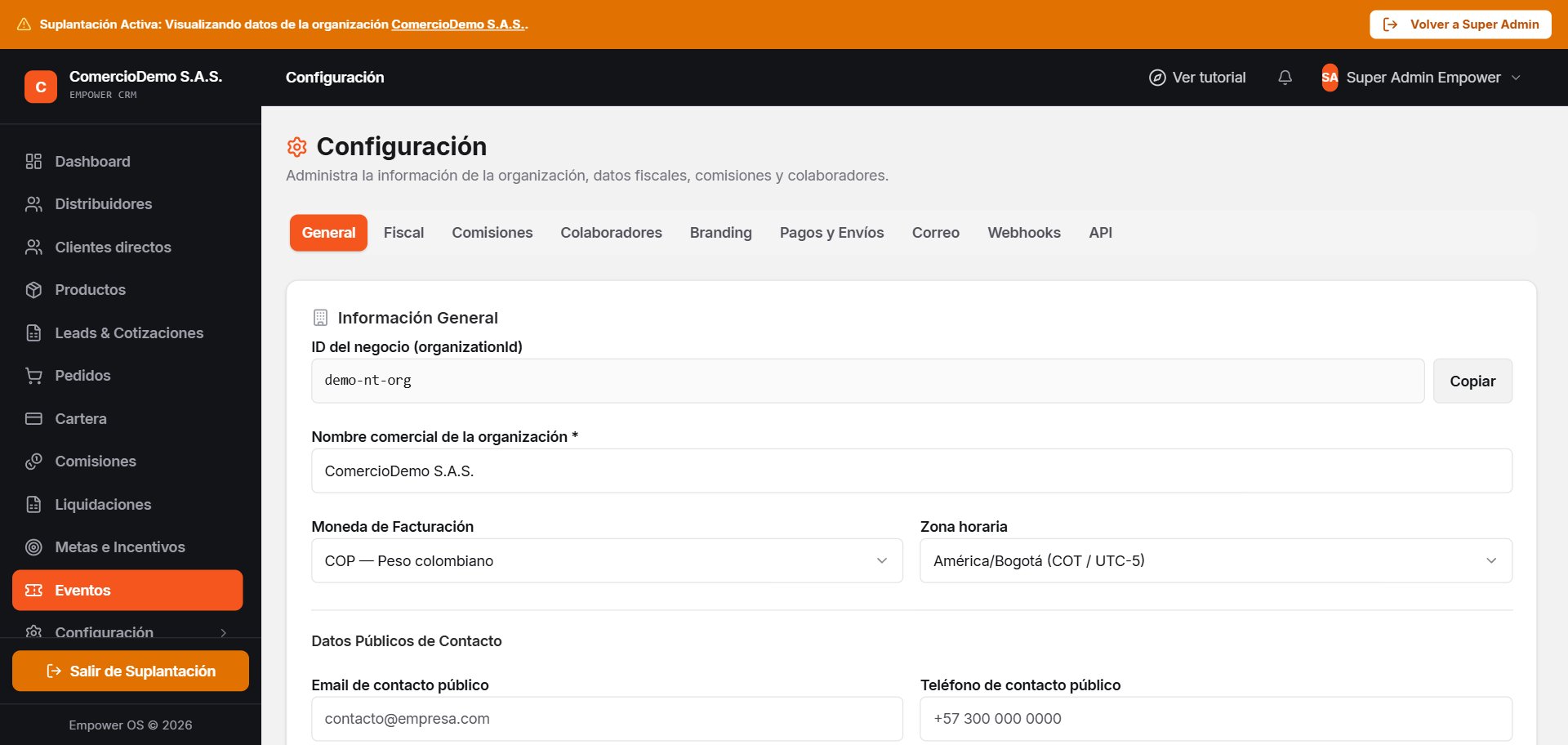Open Metas e Incentivos section
This screenshot has height=745, width=1568.
[x=127, y=547]
